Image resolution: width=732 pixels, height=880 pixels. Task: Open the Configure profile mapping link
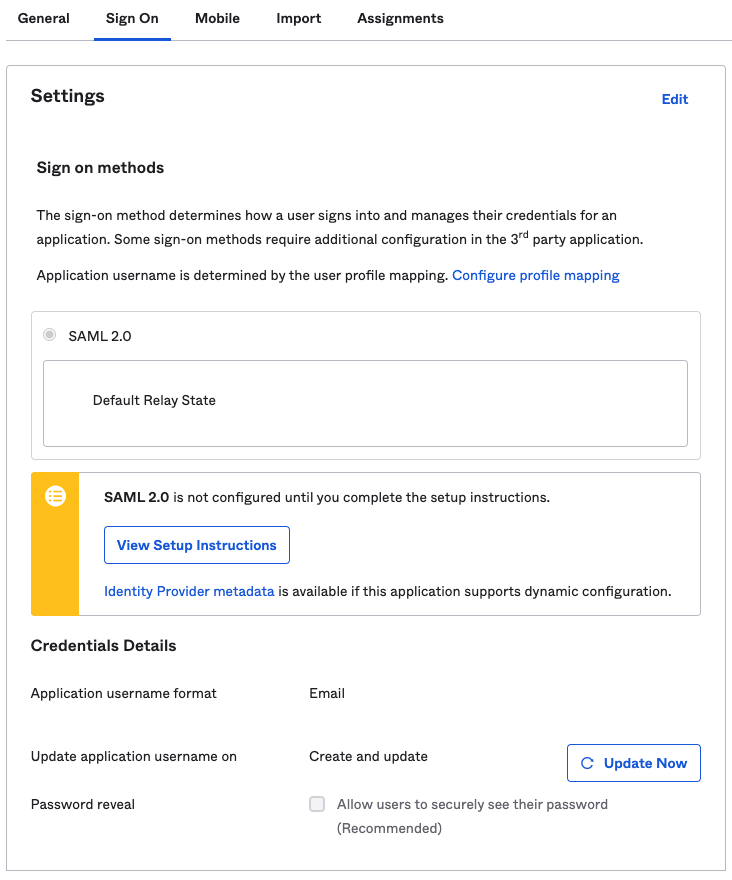536,275
